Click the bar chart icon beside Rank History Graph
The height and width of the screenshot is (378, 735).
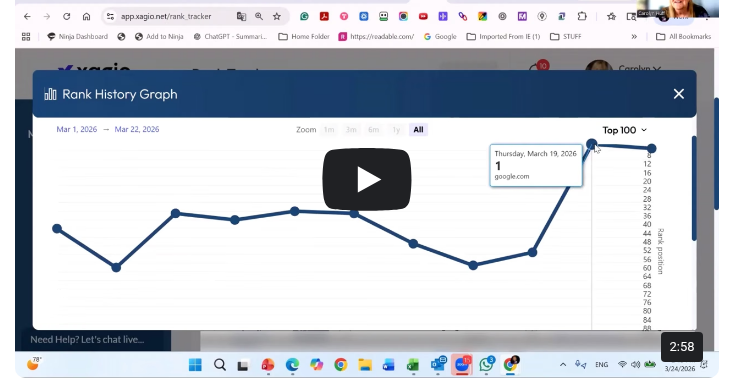(50, 94)
